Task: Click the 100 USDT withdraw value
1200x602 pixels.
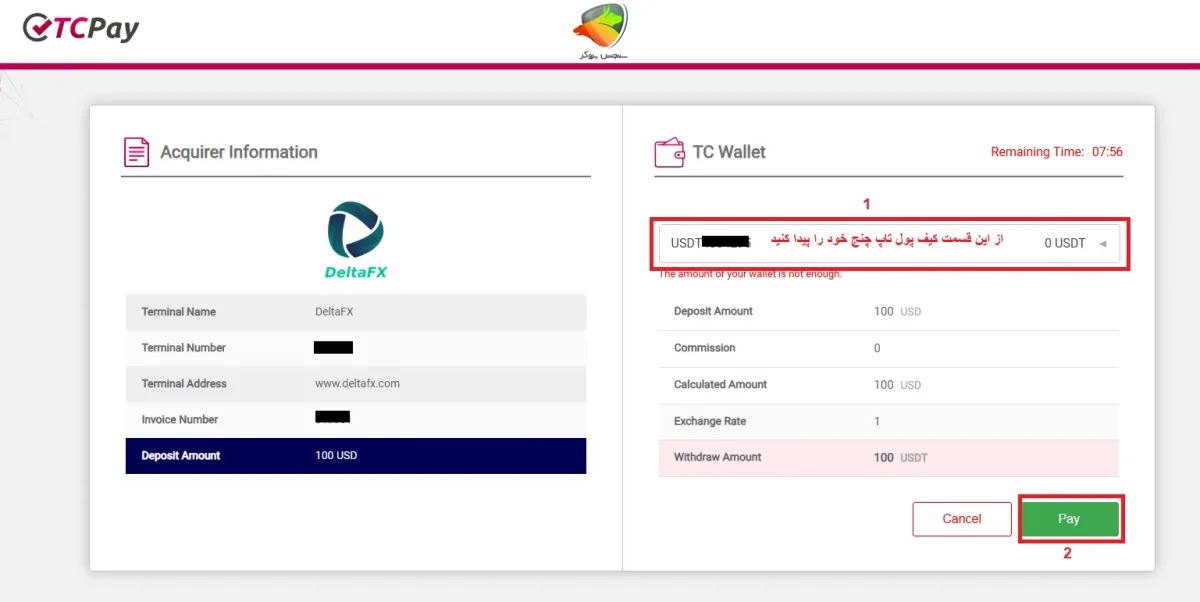Action: coord(900,457)
